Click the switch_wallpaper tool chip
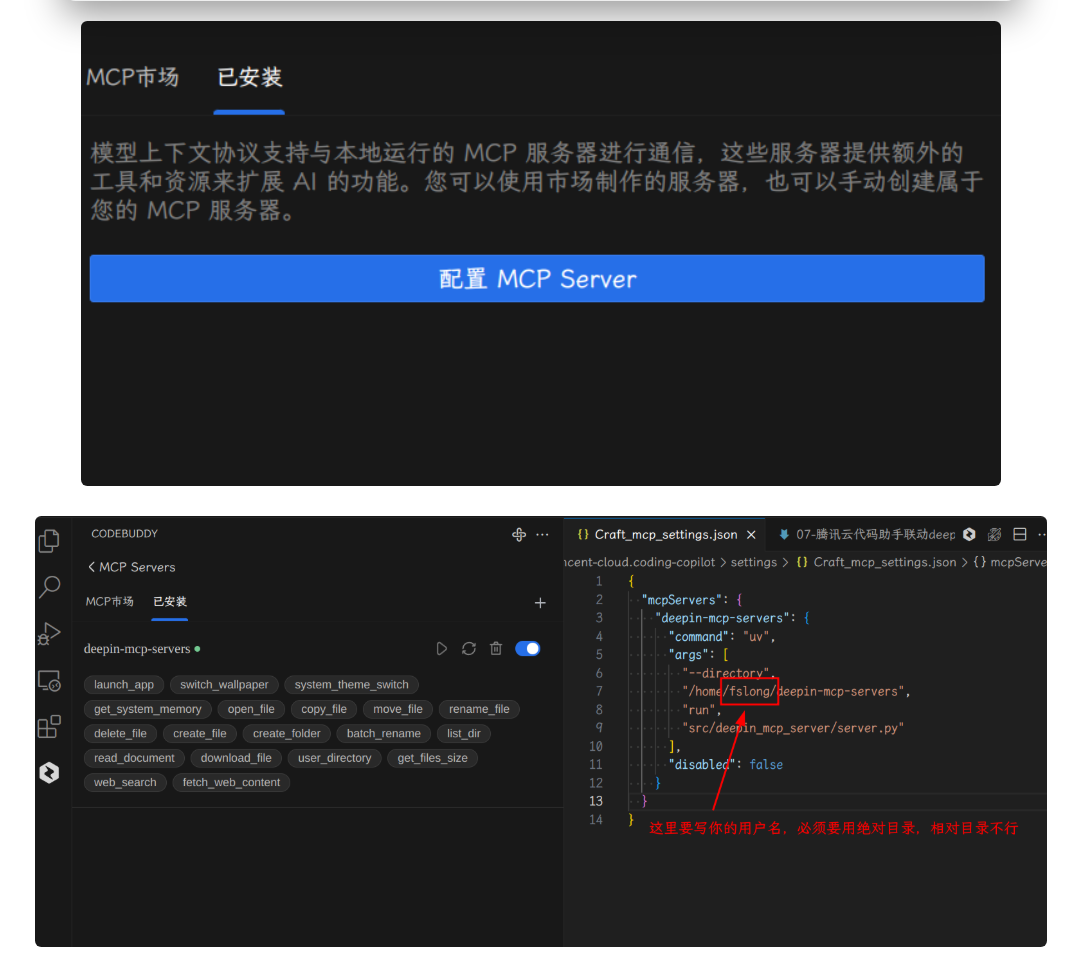The height and width of the screenshot is (961, 1092). coord(224,685)
